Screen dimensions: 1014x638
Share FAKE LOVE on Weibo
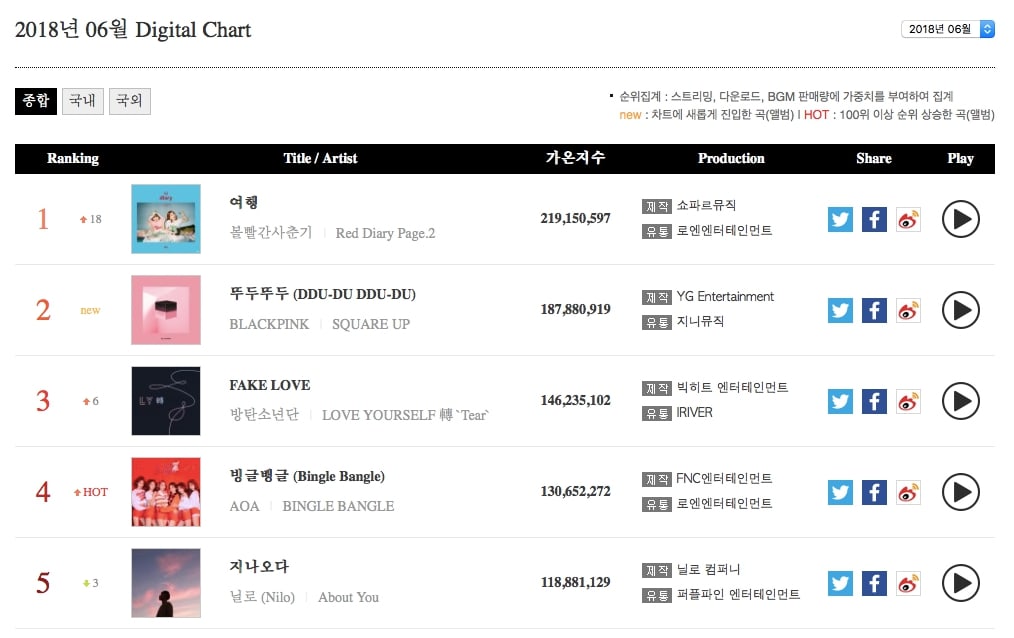click(x=908, y=401)
